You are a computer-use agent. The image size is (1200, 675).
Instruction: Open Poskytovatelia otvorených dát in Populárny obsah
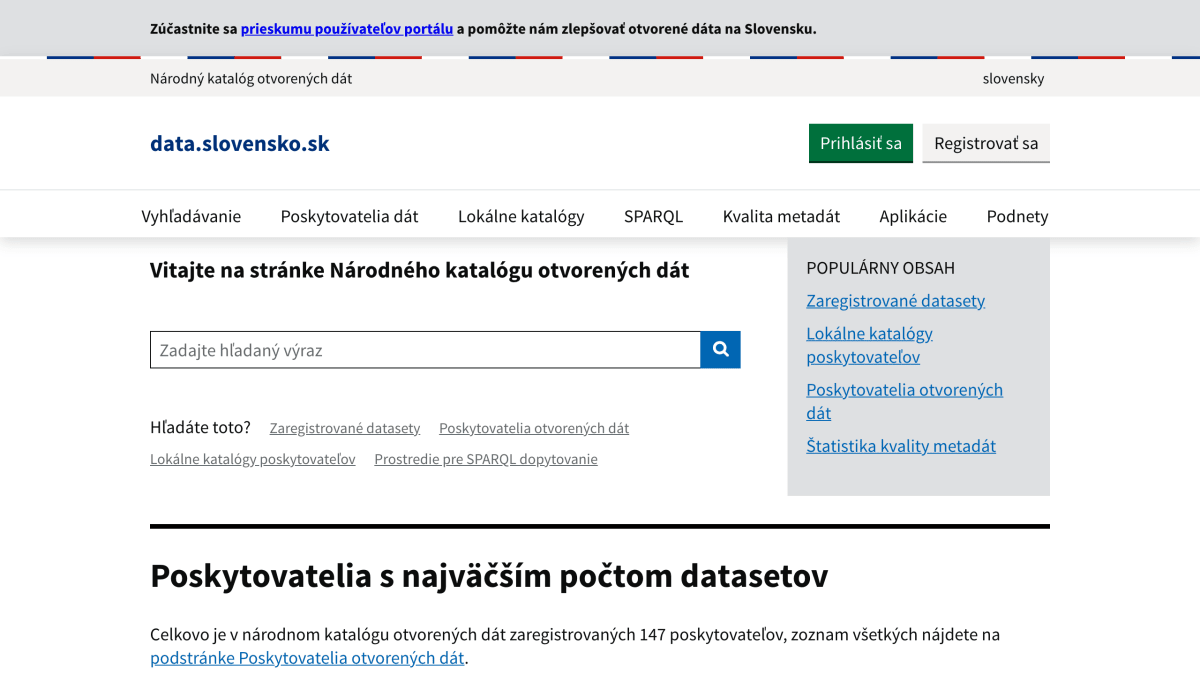coord(904,401)
